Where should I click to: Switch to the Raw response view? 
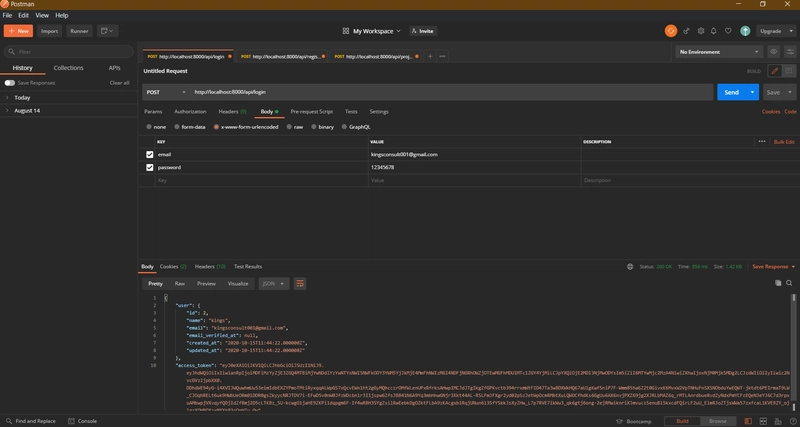pyautogui.click(x=180, y=284)
